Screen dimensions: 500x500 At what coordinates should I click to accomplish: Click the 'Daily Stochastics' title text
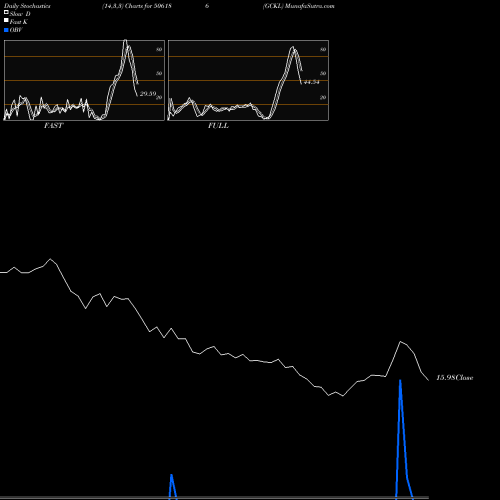(x=27, y=6)
